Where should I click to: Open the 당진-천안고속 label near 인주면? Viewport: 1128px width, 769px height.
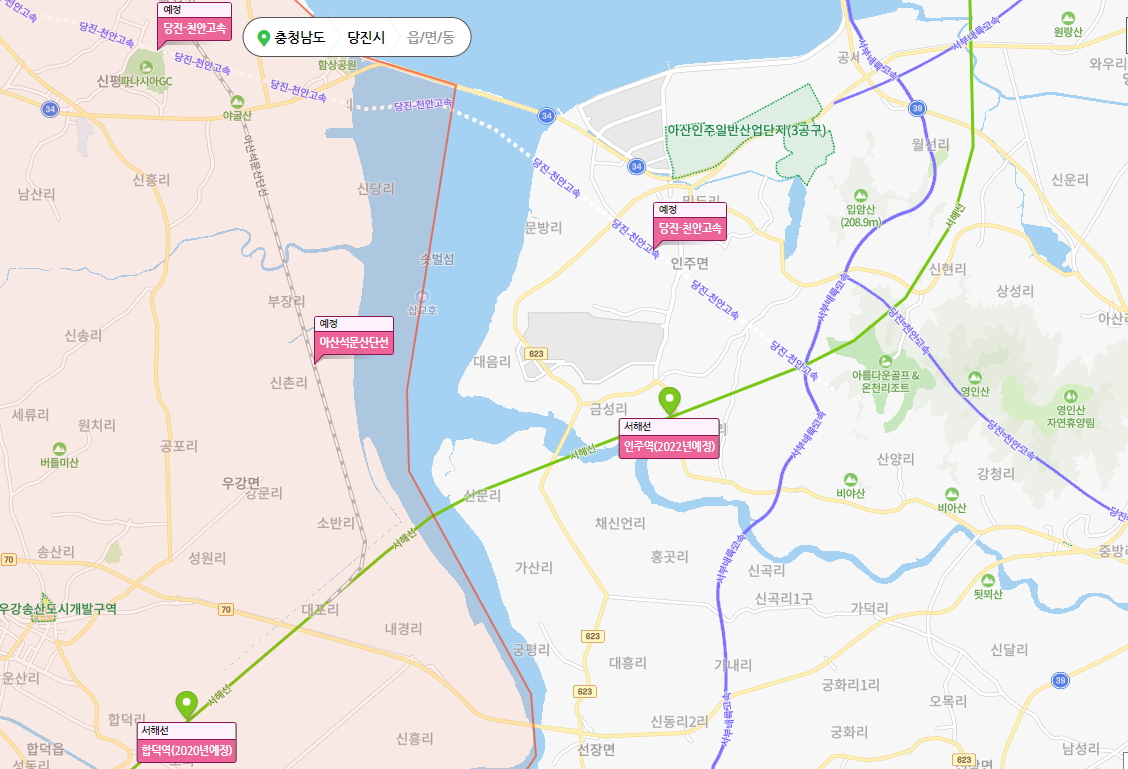690,228
